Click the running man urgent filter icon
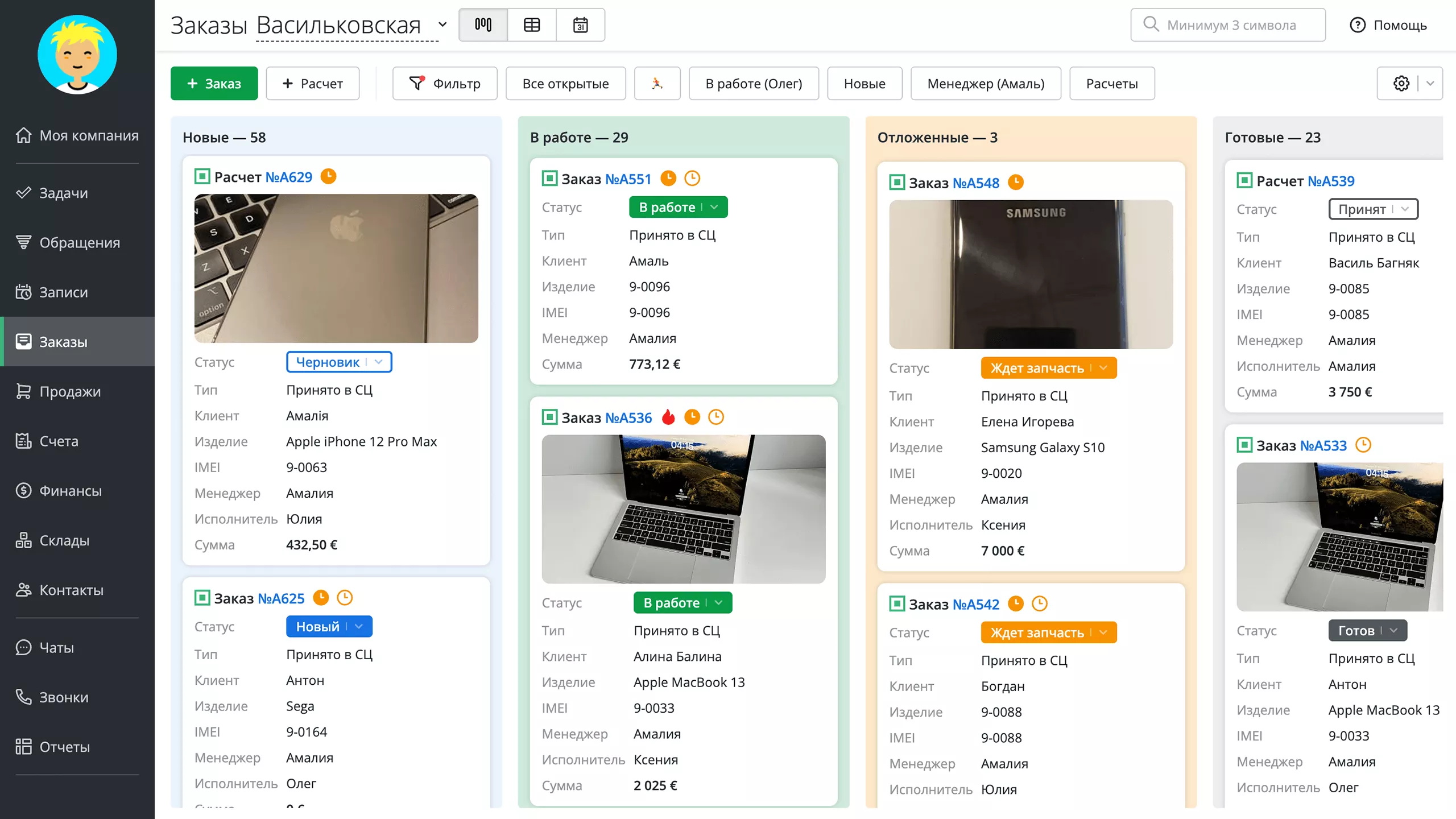This screenshot has width=1456, height=819. (x=657, y=84)
